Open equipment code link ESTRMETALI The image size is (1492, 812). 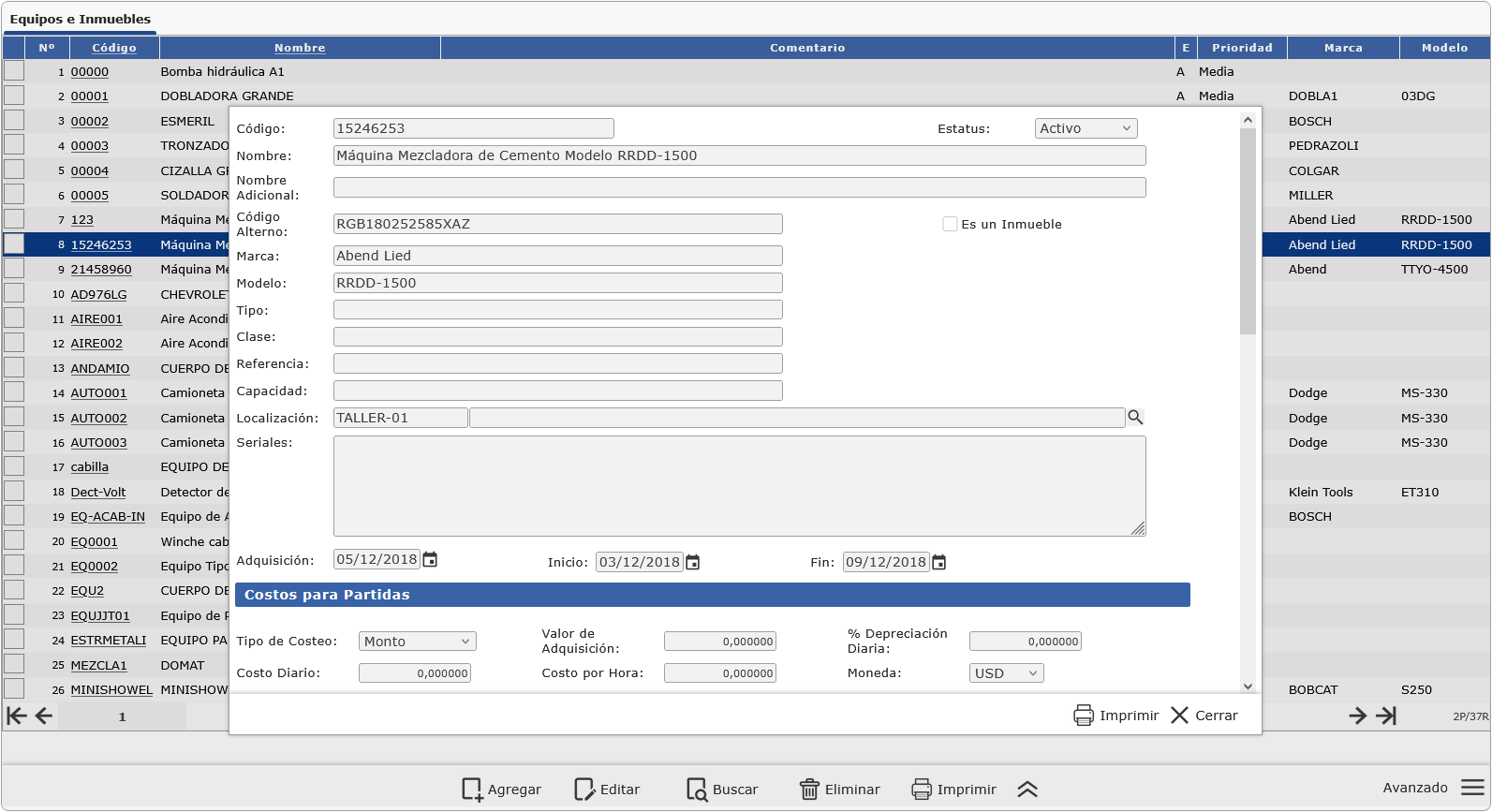(109, 640)
